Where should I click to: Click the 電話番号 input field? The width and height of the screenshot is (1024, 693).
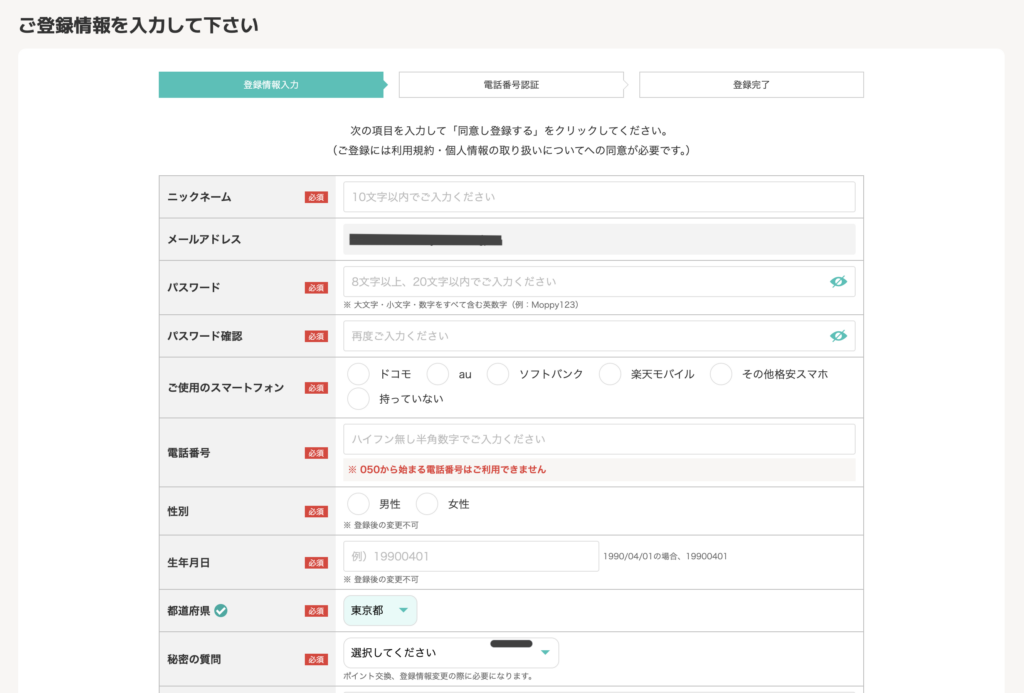pos(598,439)
